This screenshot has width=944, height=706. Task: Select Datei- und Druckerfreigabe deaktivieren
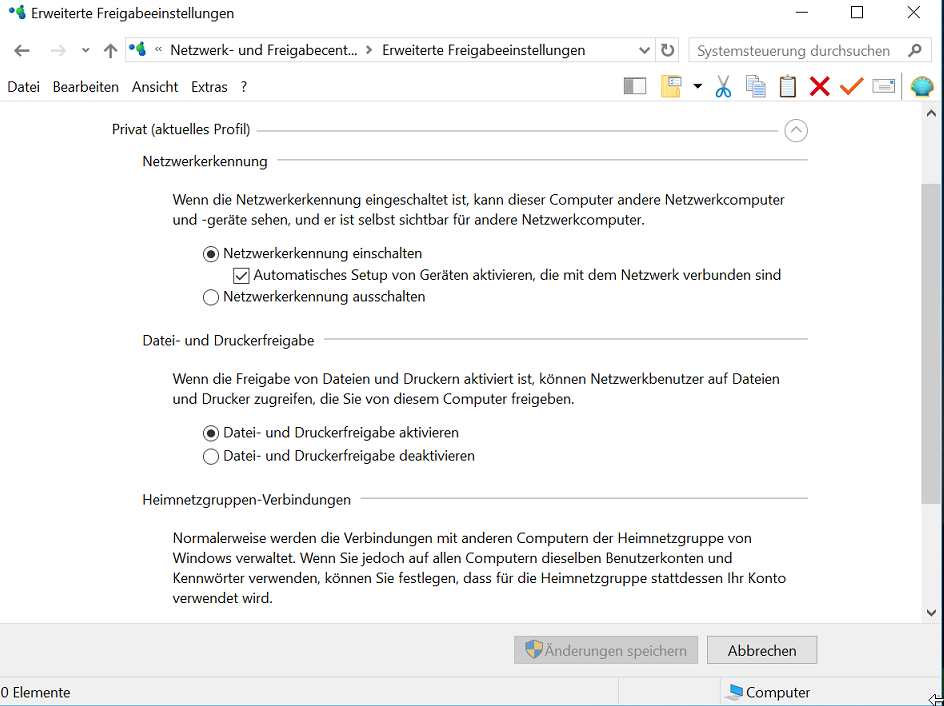pos(211,457)
